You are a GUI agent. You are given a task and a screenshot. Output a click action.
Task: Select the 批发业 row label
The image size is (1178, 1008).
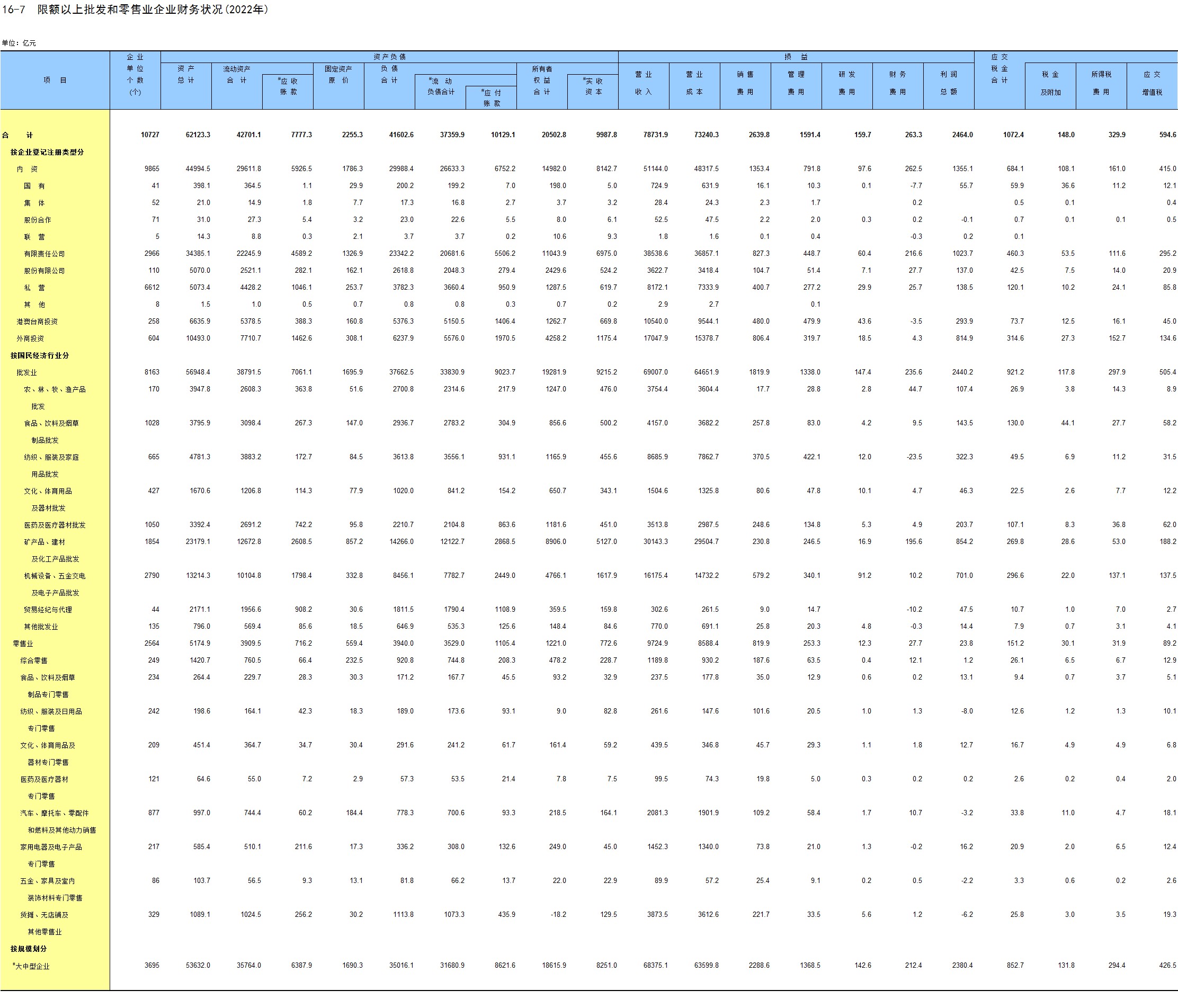[26, 372]
